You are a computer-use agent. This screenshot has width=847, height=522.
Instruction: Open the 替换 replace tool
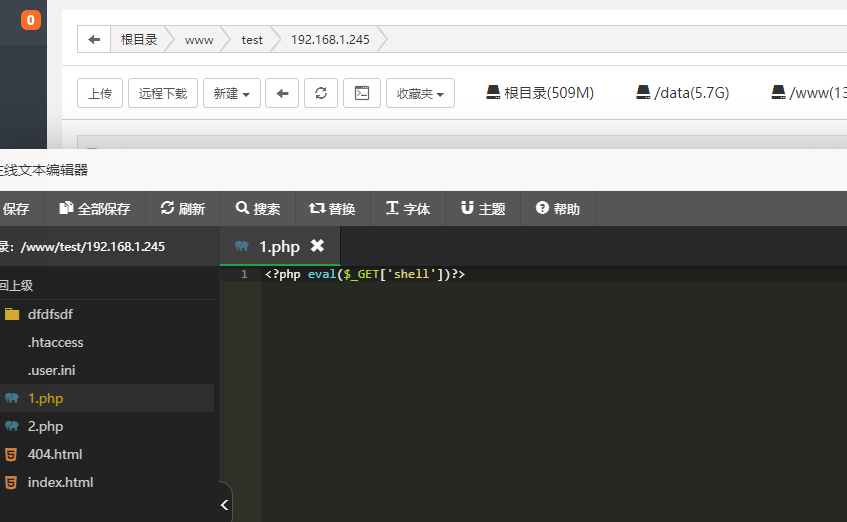click(x=333, y=209)
